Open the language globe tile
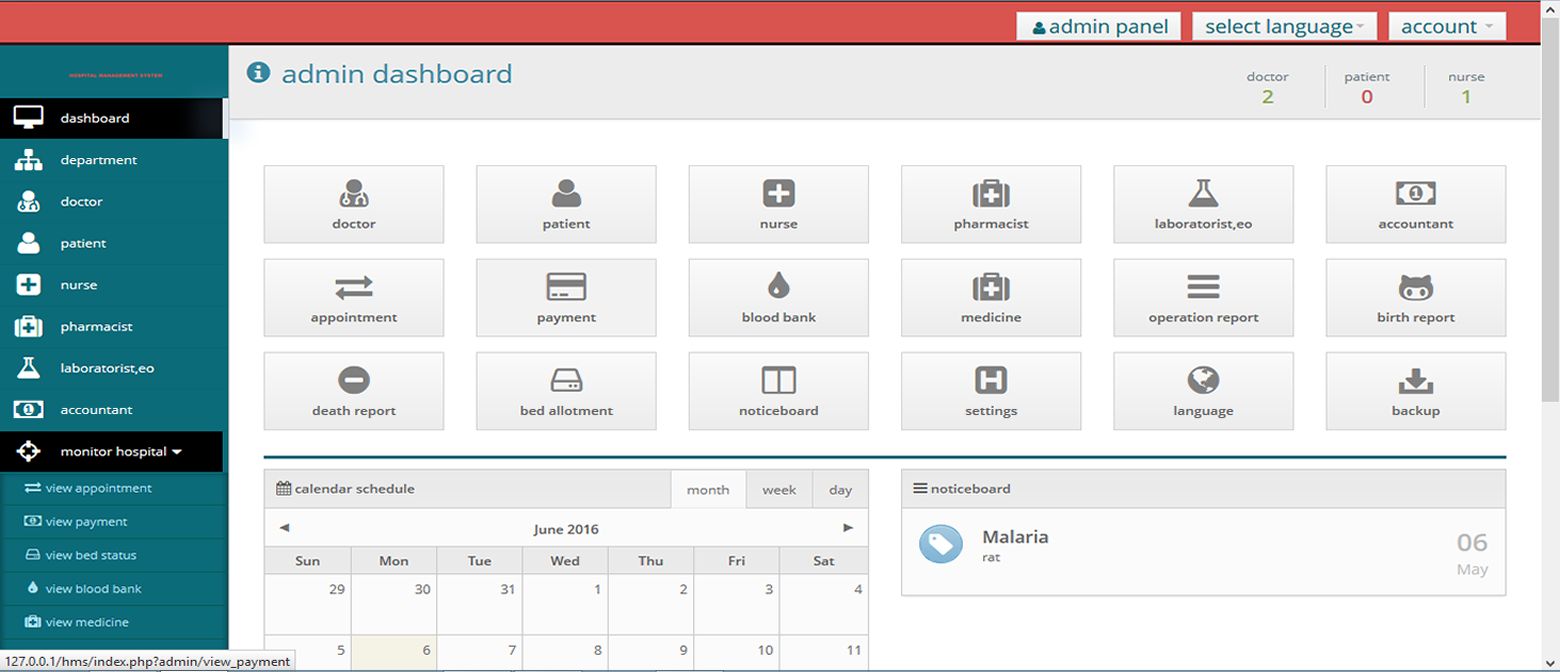The width and height of the screenshot is (1560, 672). [x=1203, y=390]
